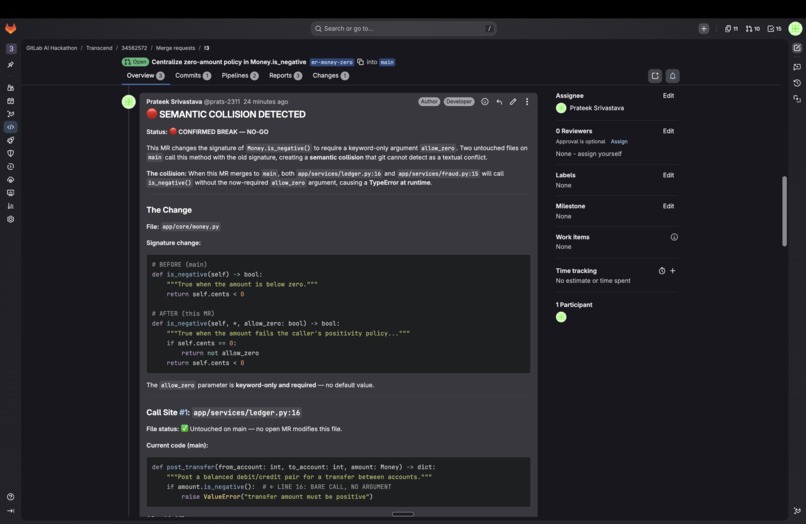Open Settings gear icon in sidebar
This screenshot has width=806, height=524.
coord(10,219)
